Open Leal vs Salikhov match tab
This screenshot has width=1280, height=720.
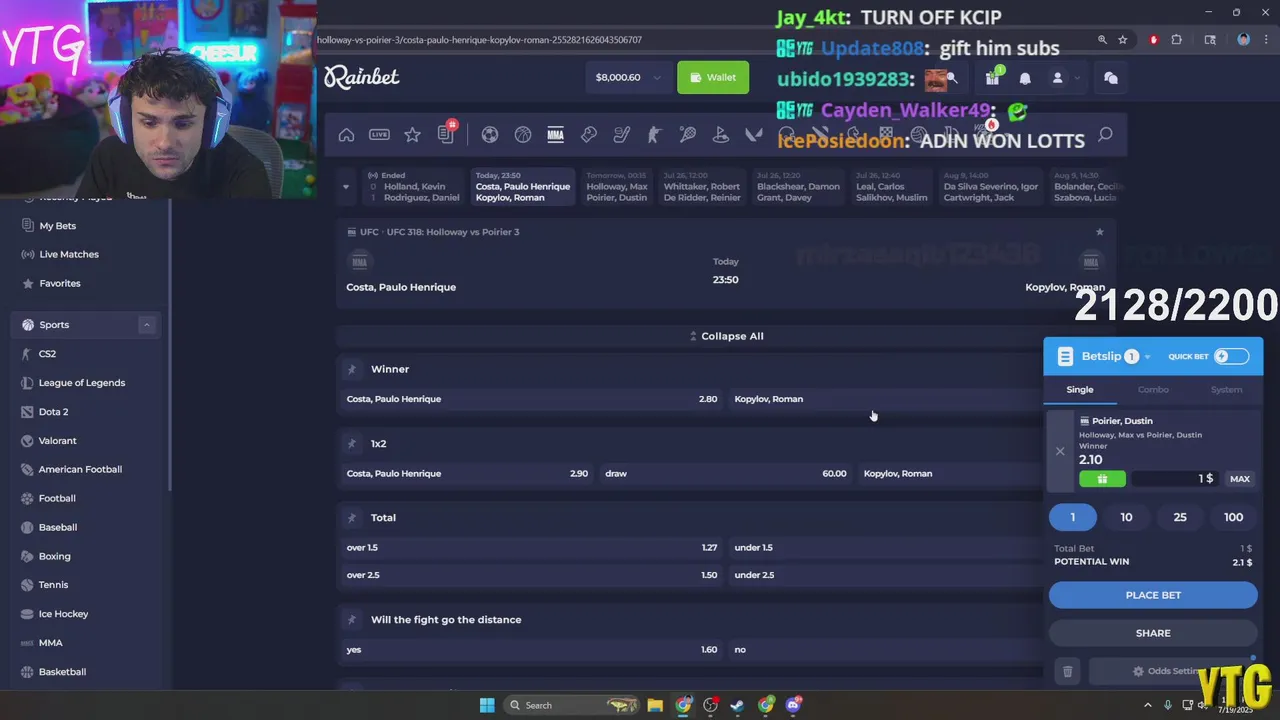pos(890,187)
